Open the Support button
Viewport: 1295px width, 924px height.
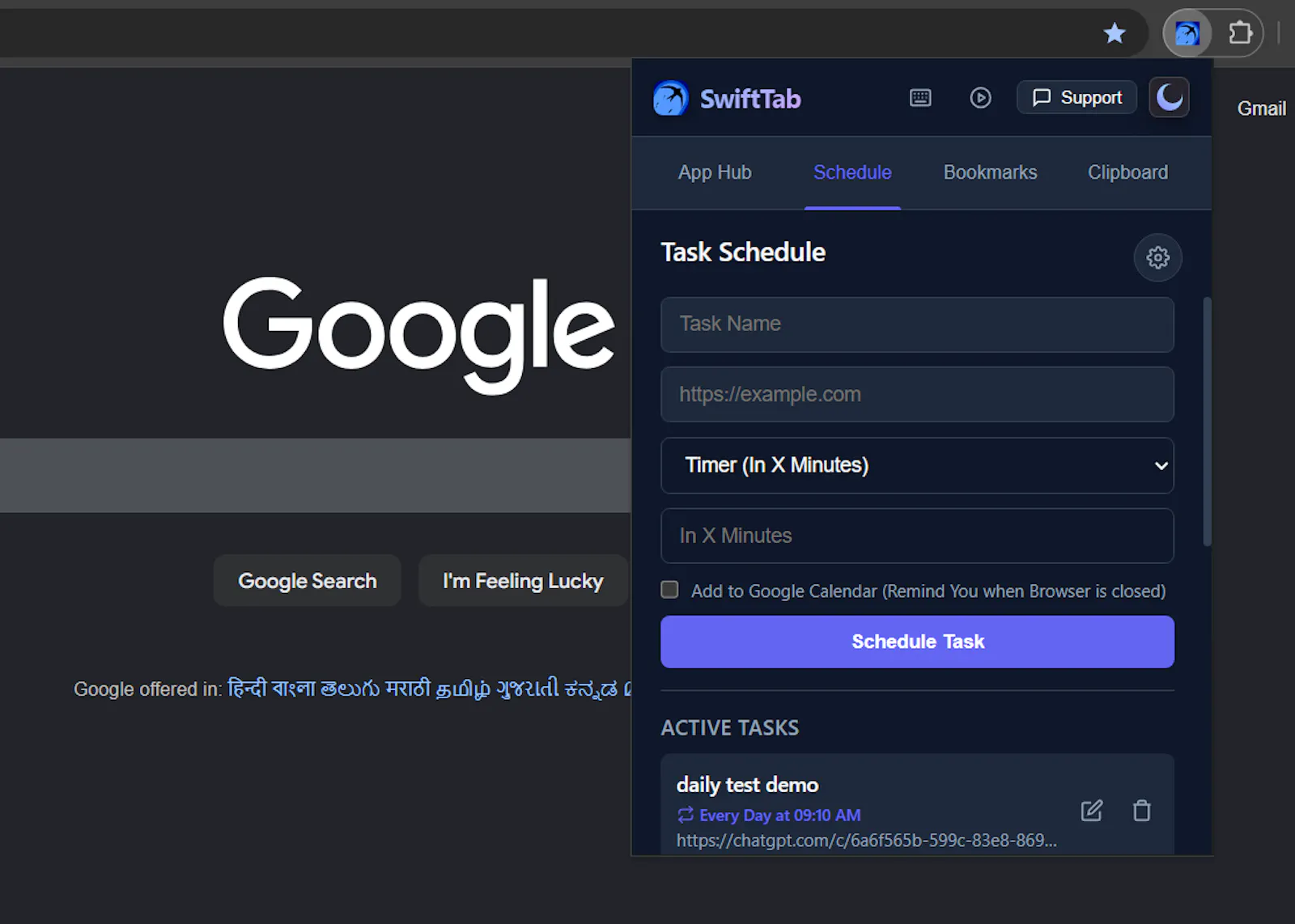pyautogui.click(x=1076, y=98)
